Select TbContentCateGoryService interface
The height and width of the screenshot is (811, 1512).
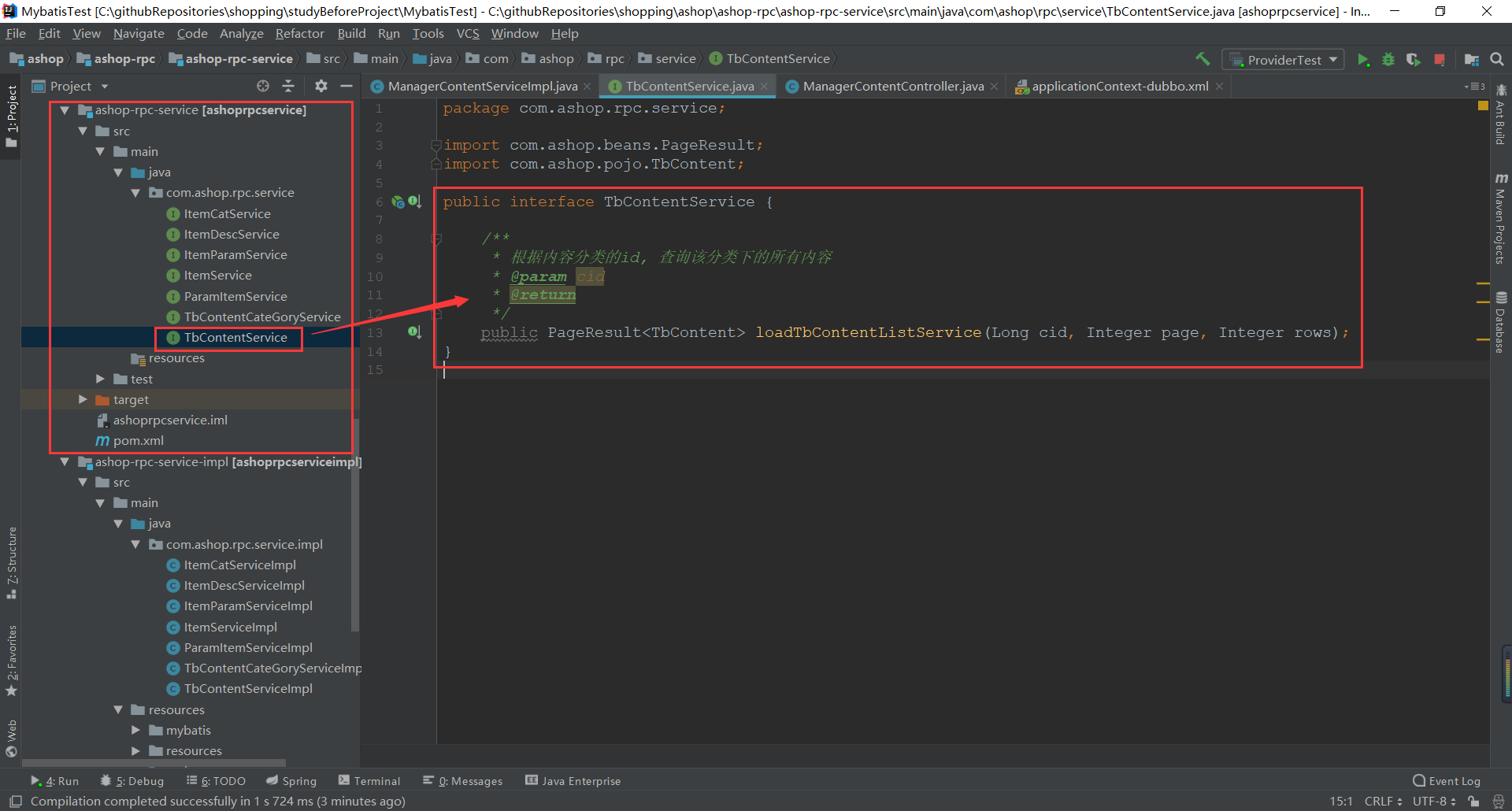[x=262, y=317]
